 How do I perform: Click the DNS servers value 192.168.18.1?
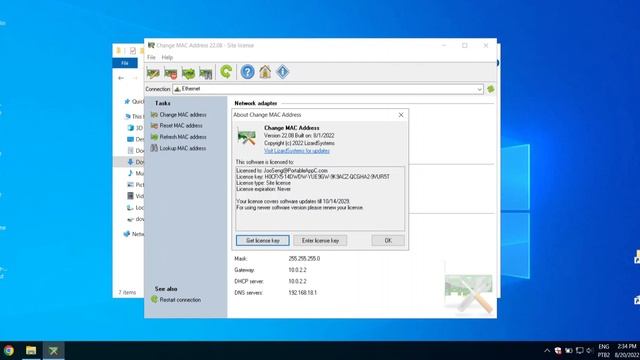[302, 293]
